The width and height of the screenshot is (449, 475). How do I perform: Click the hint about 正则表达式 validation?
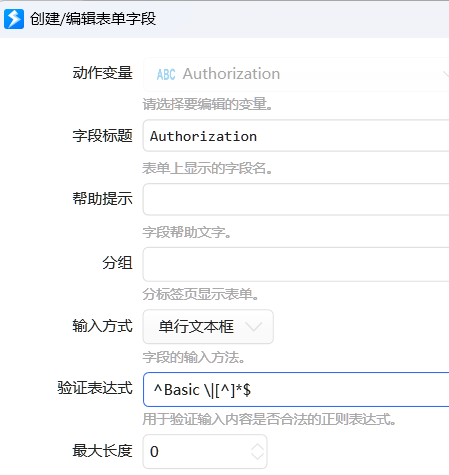[269, 419]
